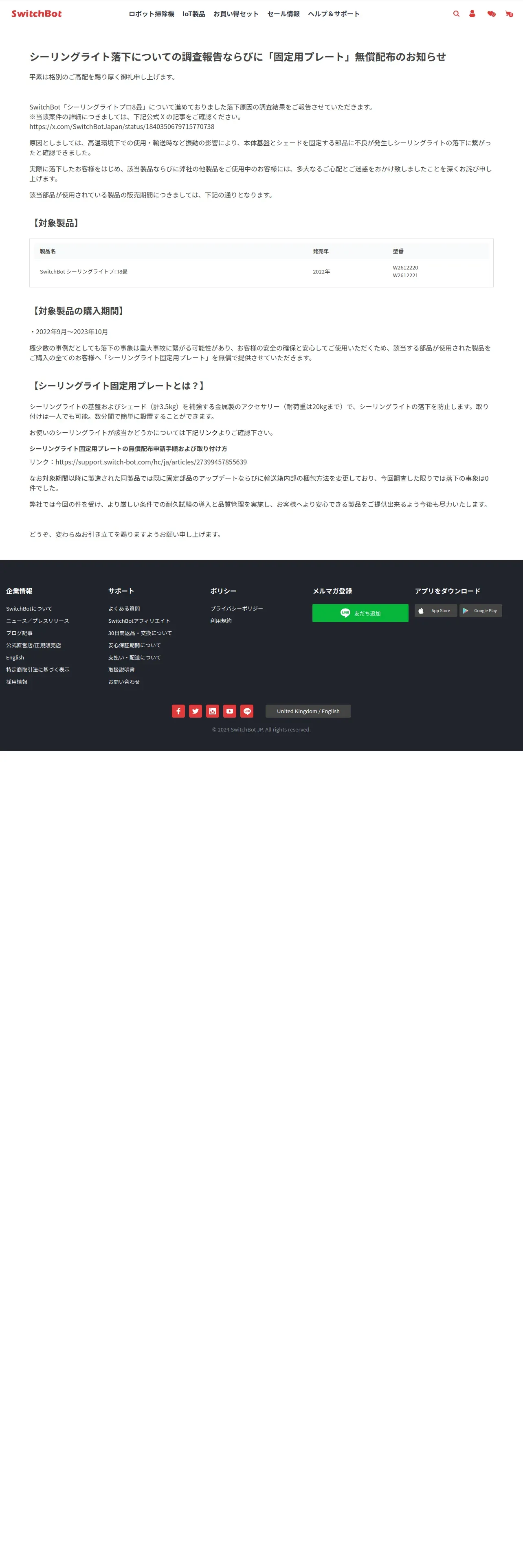Open the United Kingdom / English region selector
Image resolution: width=523 pixels, height=1568 pixels.
308,711
